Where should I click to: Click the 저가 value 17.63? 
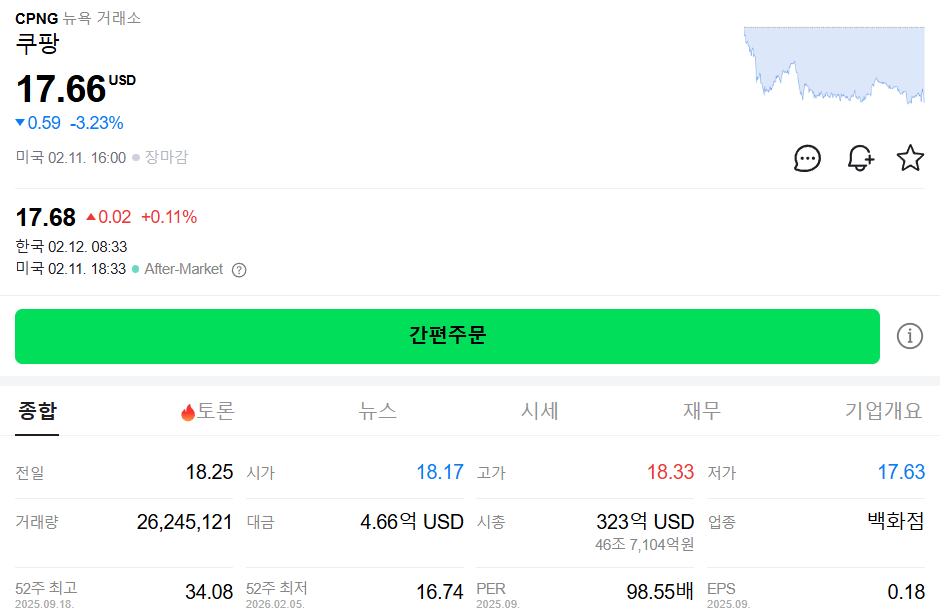tap(901, 472)
